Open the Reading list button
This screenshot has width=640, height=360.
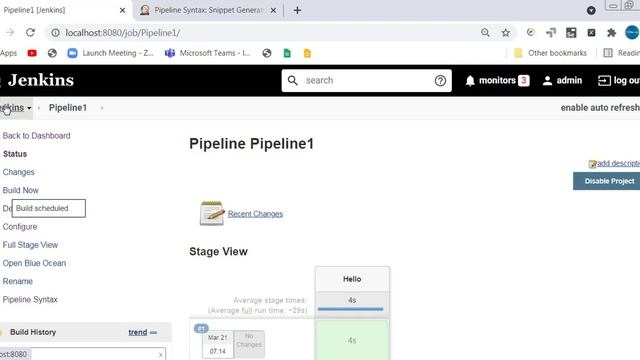[621, 53]
